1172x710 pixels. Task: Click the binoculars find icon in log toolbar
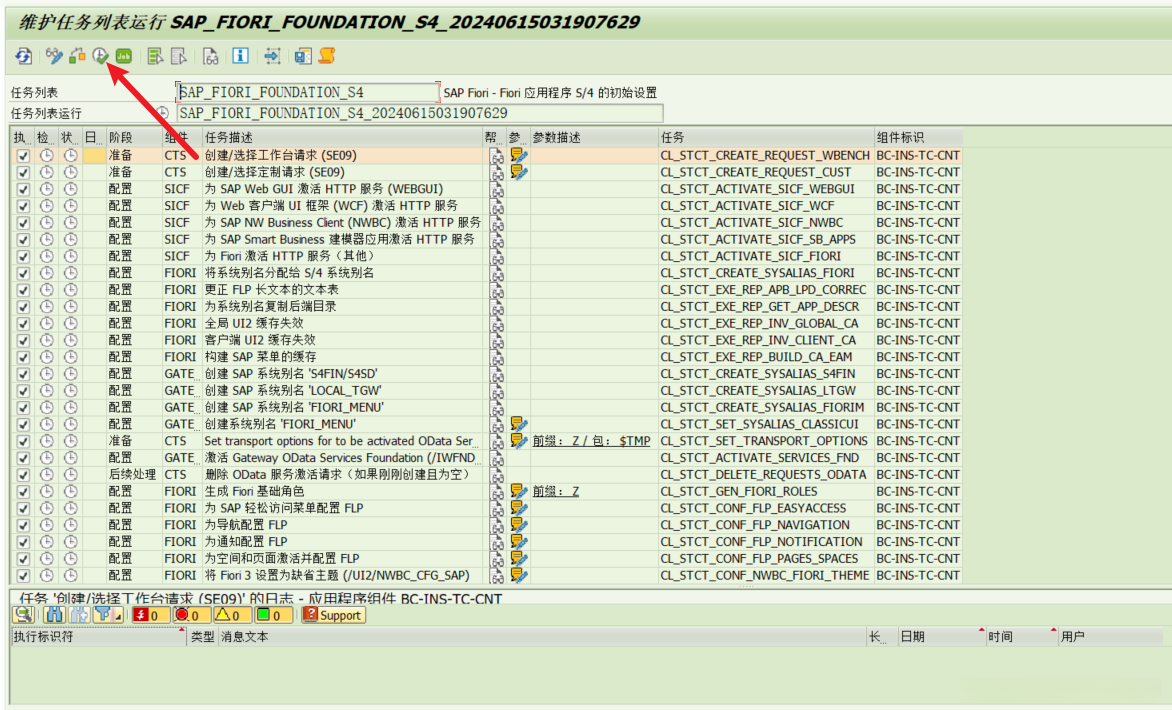[x=54, y=615]
